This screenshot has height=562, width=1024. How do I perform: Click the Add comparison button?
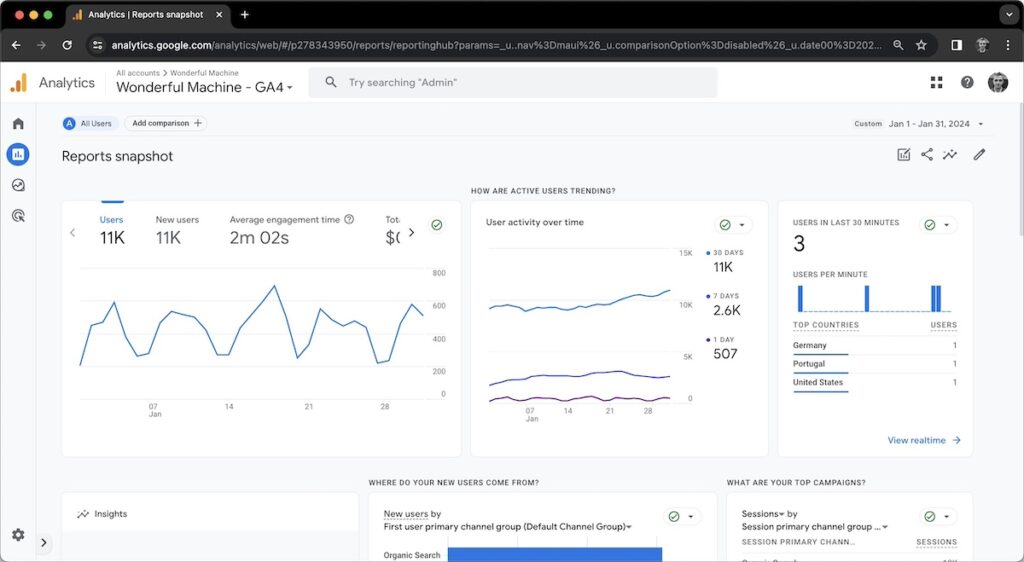[165, 123]
